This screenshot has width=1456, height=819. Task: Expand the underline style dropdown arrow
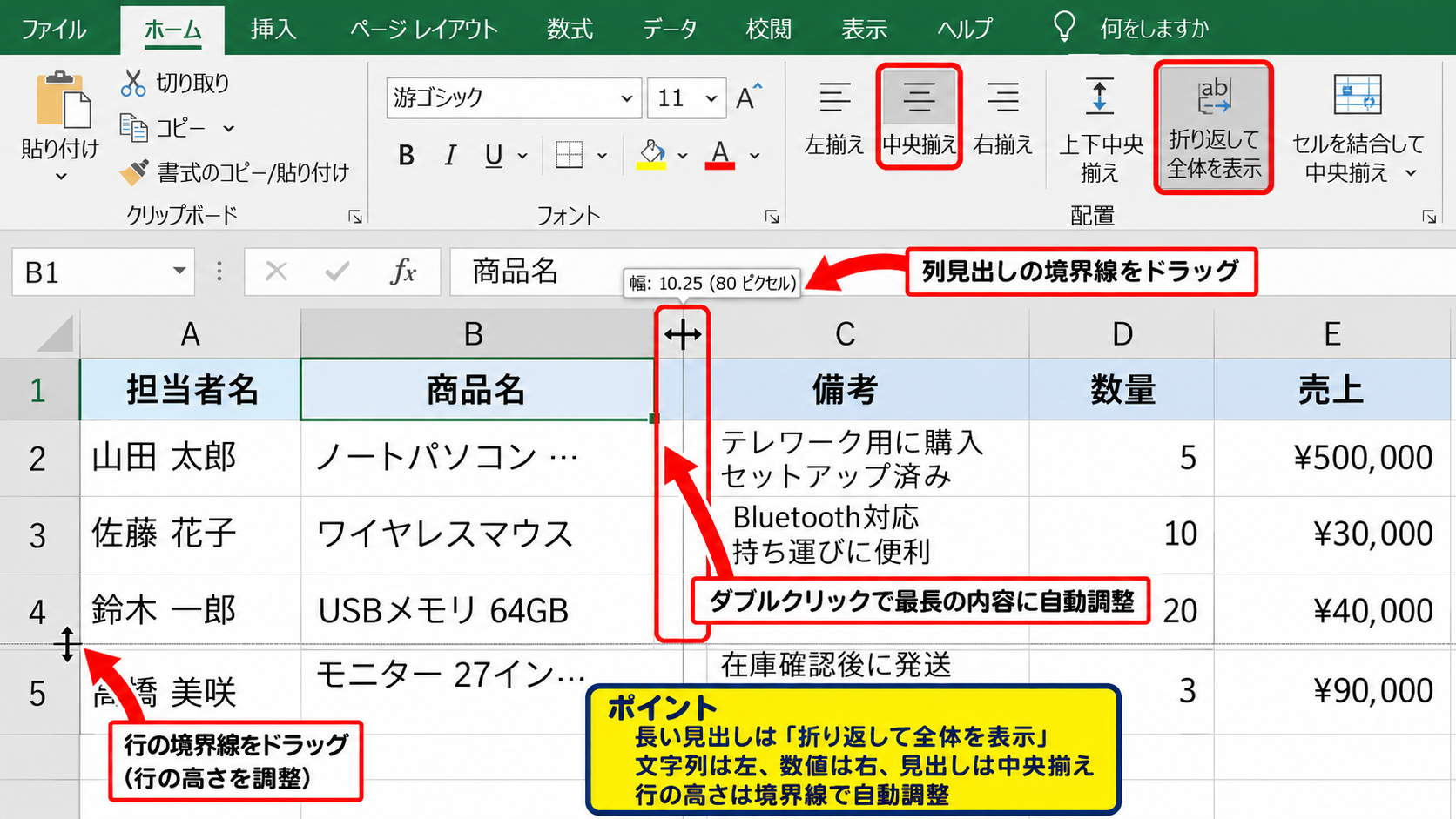(522, 157)
